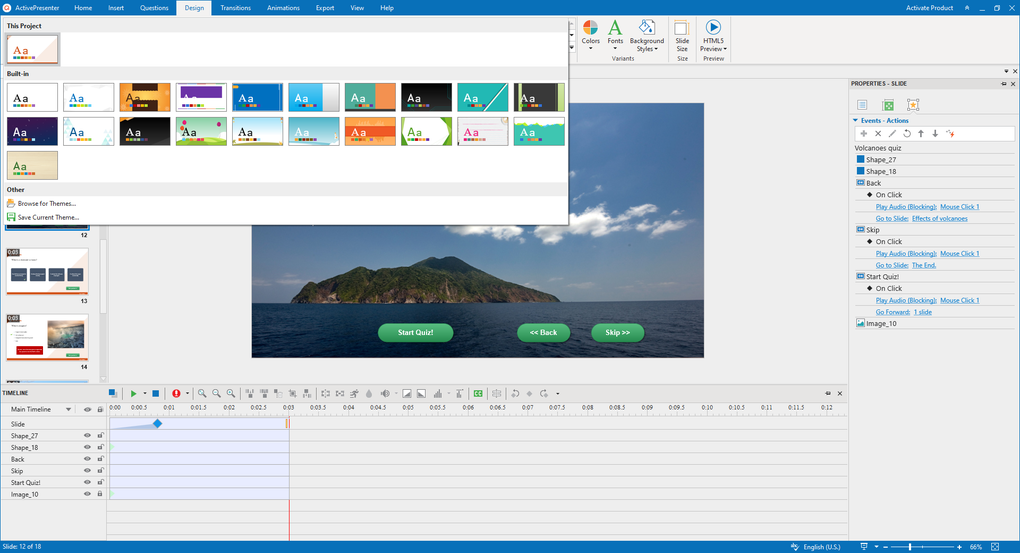Toggle visibility of Shape_18 track
Image resolution: width=1020 pixels, height=553 pixels.
(87, 448)
